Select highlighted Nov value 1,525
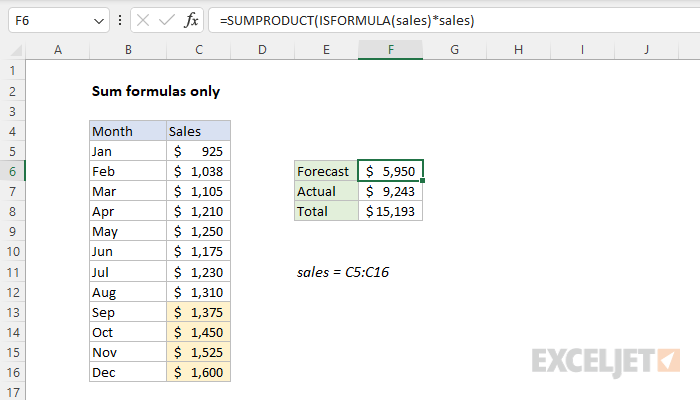The height and width of the screenshot is (400, 700). 199,353
